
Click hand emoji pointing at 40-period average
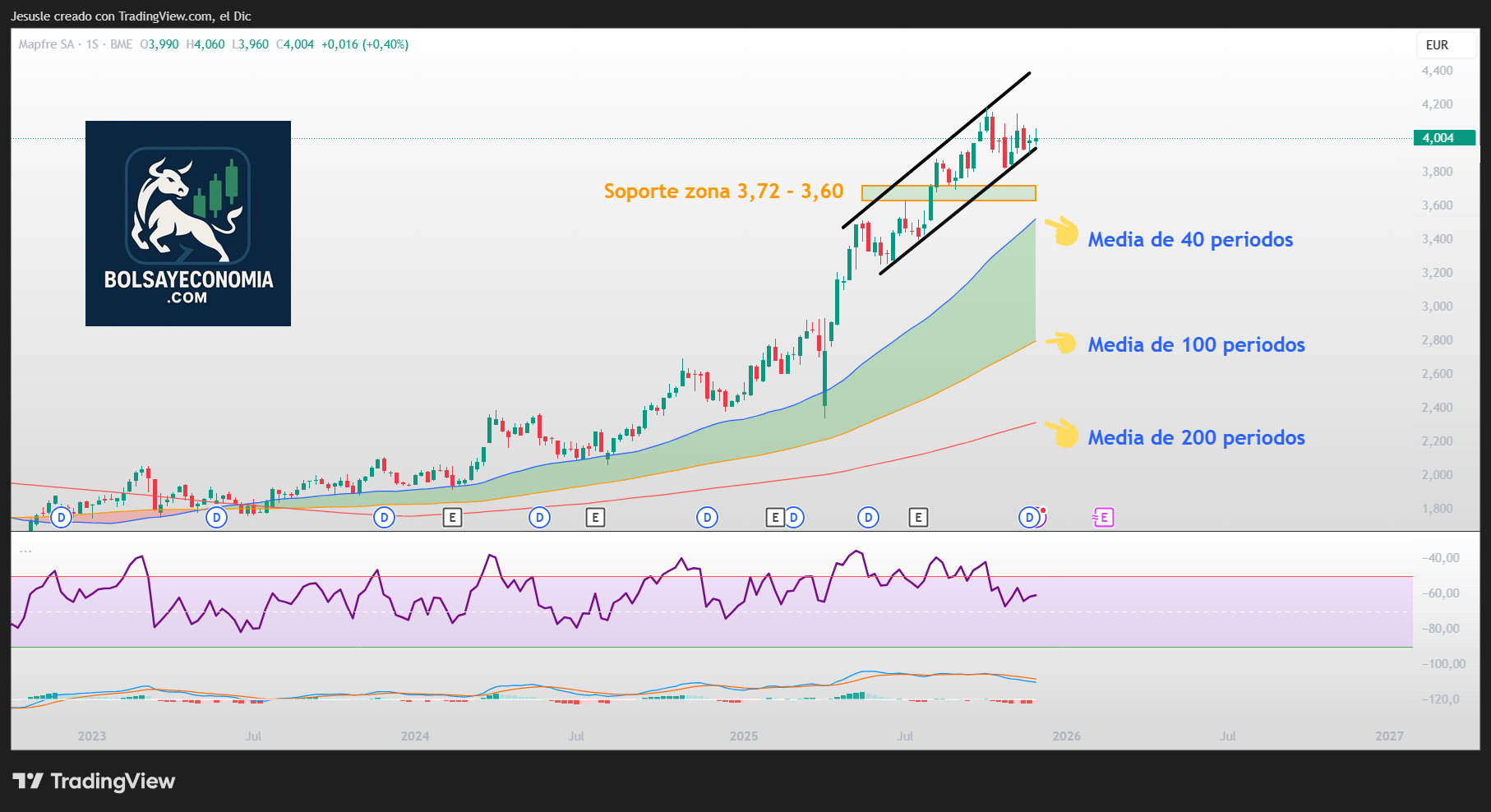[1062, 232]
